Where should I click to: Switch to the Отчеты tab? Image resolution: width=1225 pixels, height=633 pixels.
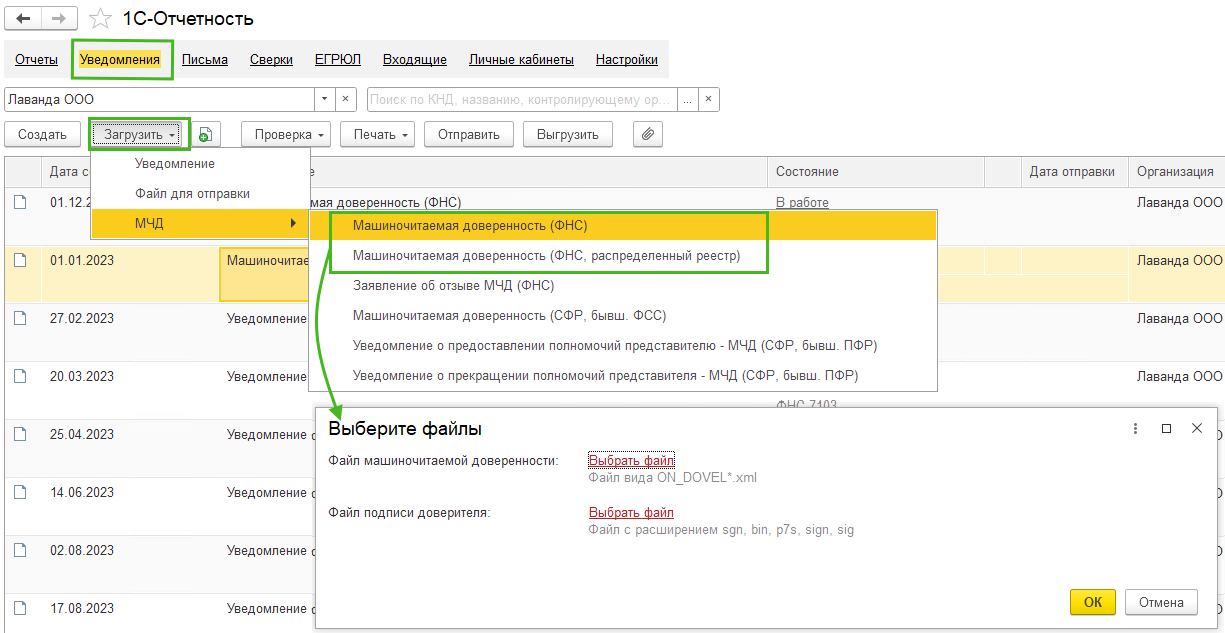36,60
